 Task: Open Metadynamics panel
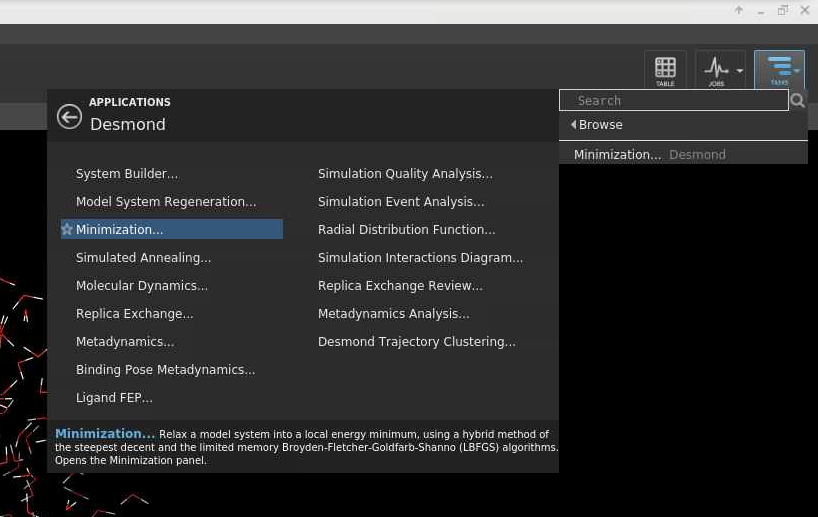[x=125, y=342]
